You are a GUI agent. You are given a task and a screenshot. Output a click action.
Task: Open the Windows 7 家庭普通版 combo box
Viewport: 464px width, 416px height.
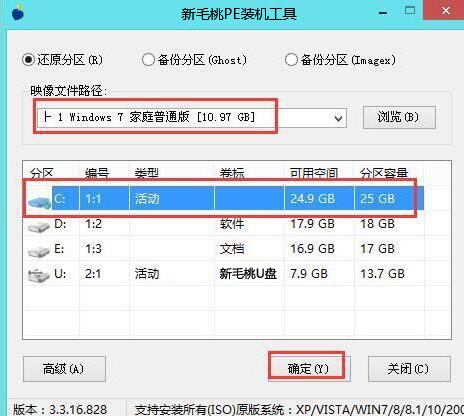click(192, 118)
